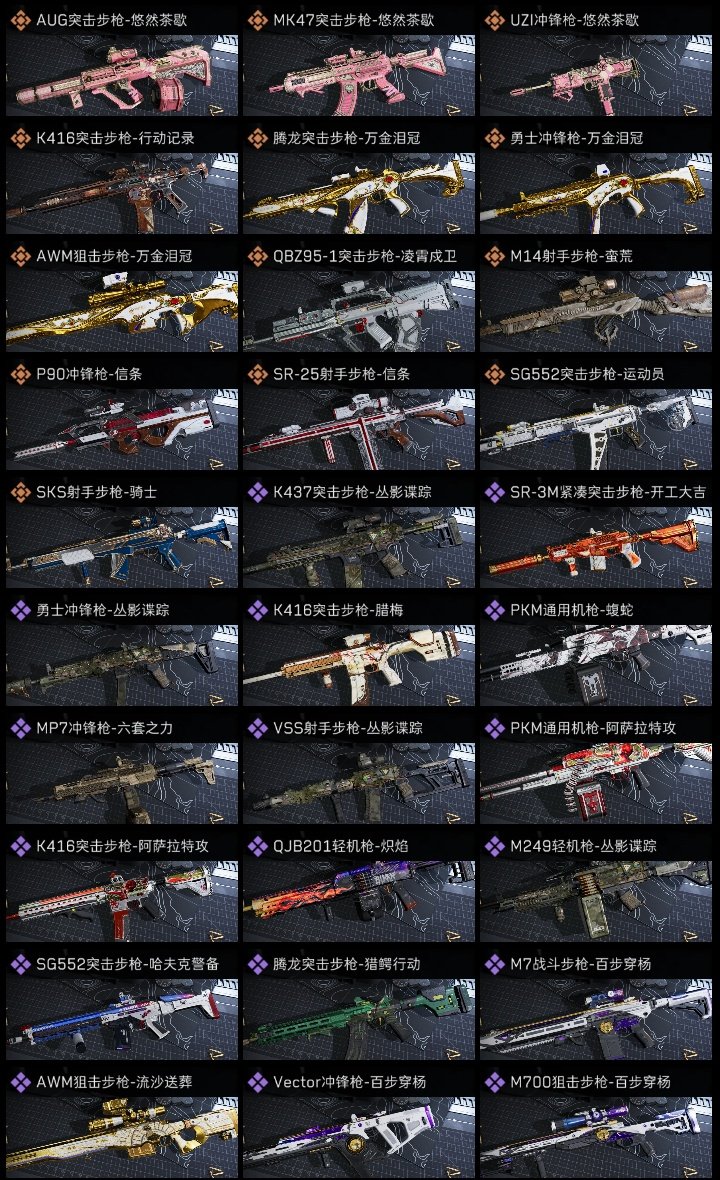Click purple rarity icon beside MP7冲锋枪-六套之力
Screen dimensions: 720x1180
(20, 728)
